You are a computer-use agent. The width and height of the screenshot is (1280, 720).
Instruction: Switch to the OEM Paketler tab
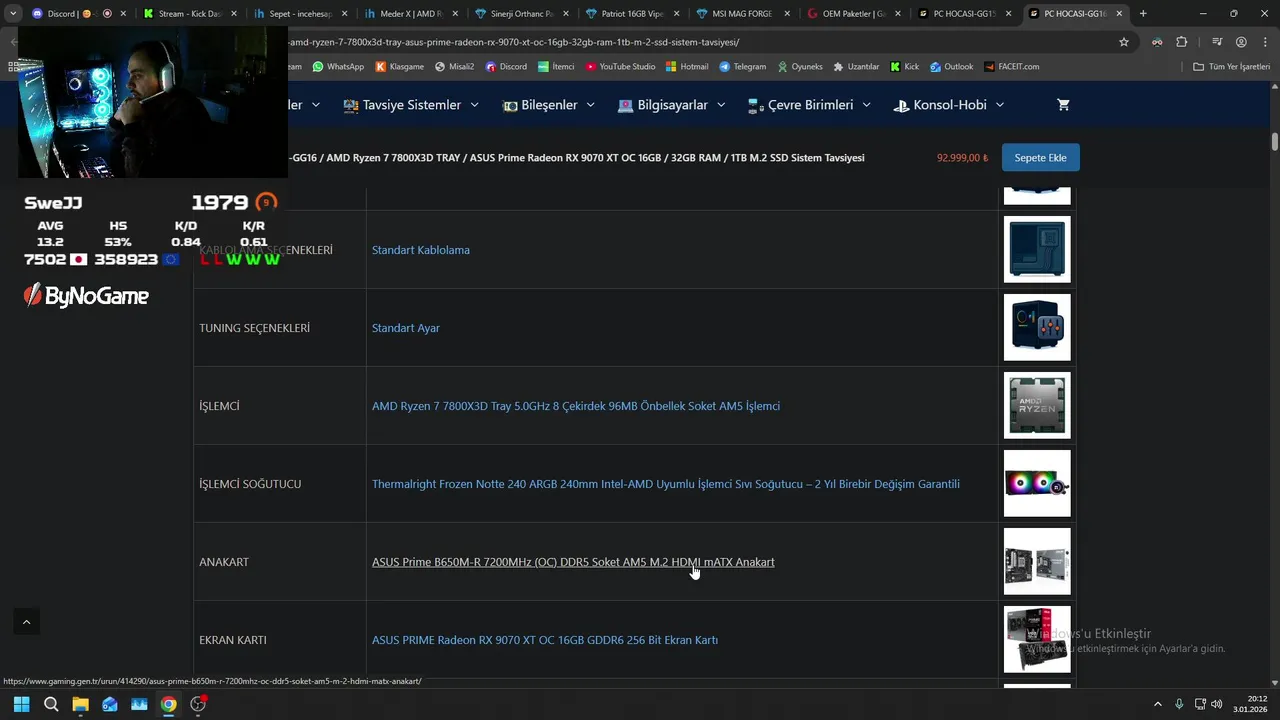[x=852, y=14]
